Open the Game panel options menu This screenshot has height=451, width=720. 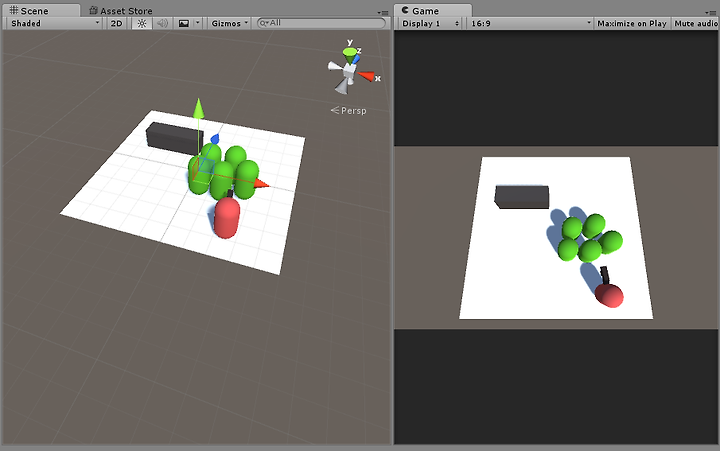(x=710, y=12)
